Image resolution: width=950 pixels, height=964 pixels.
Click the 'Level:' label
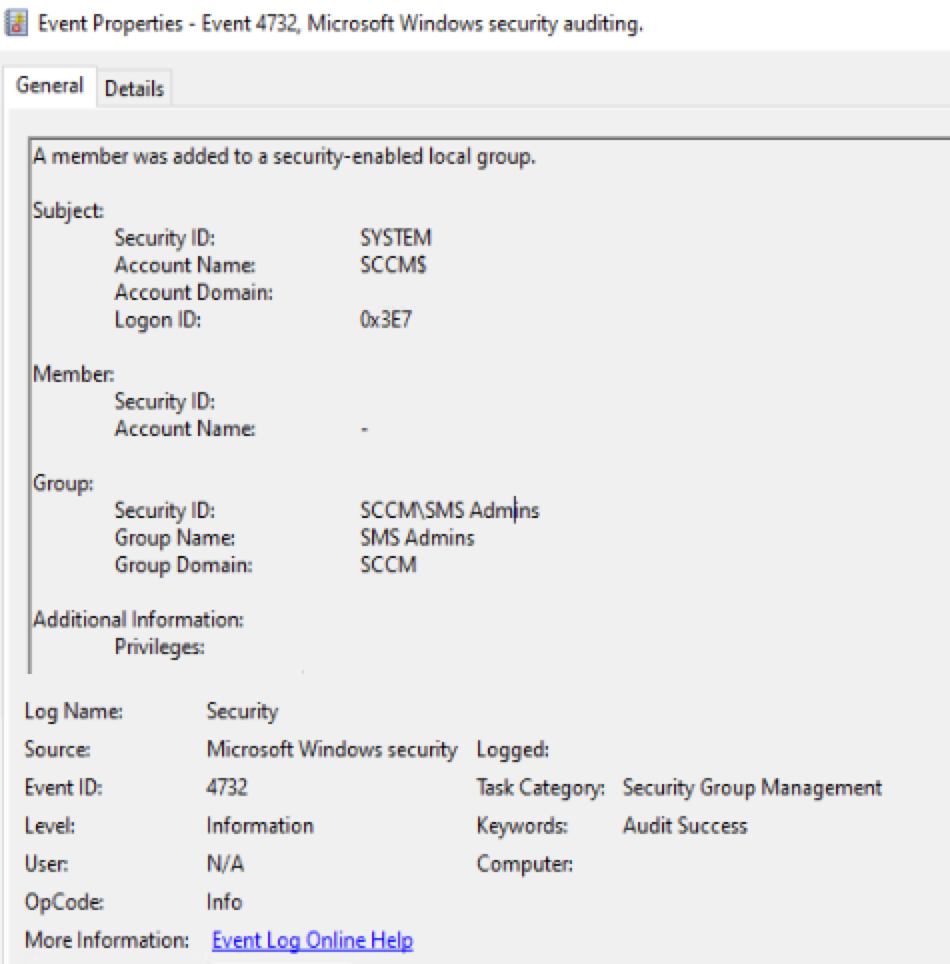coord(50,826)
